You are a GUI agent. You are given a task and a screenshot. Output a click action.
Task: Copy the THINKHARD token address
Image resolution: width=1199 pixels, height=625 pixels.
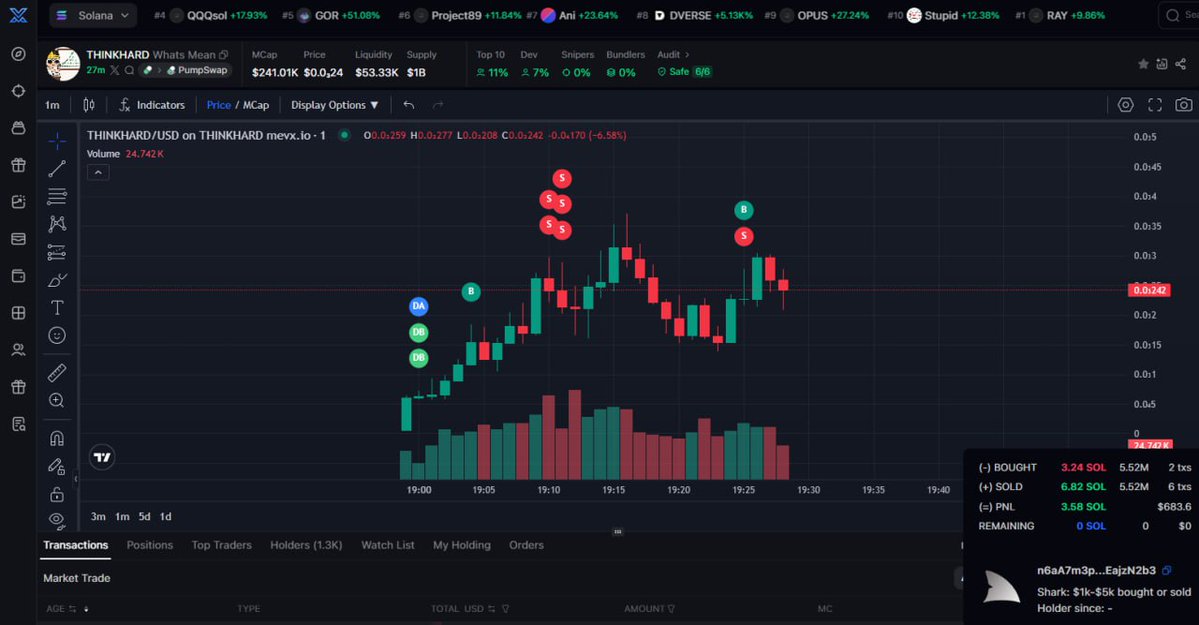pyautogui.click(x=223, y=54)
